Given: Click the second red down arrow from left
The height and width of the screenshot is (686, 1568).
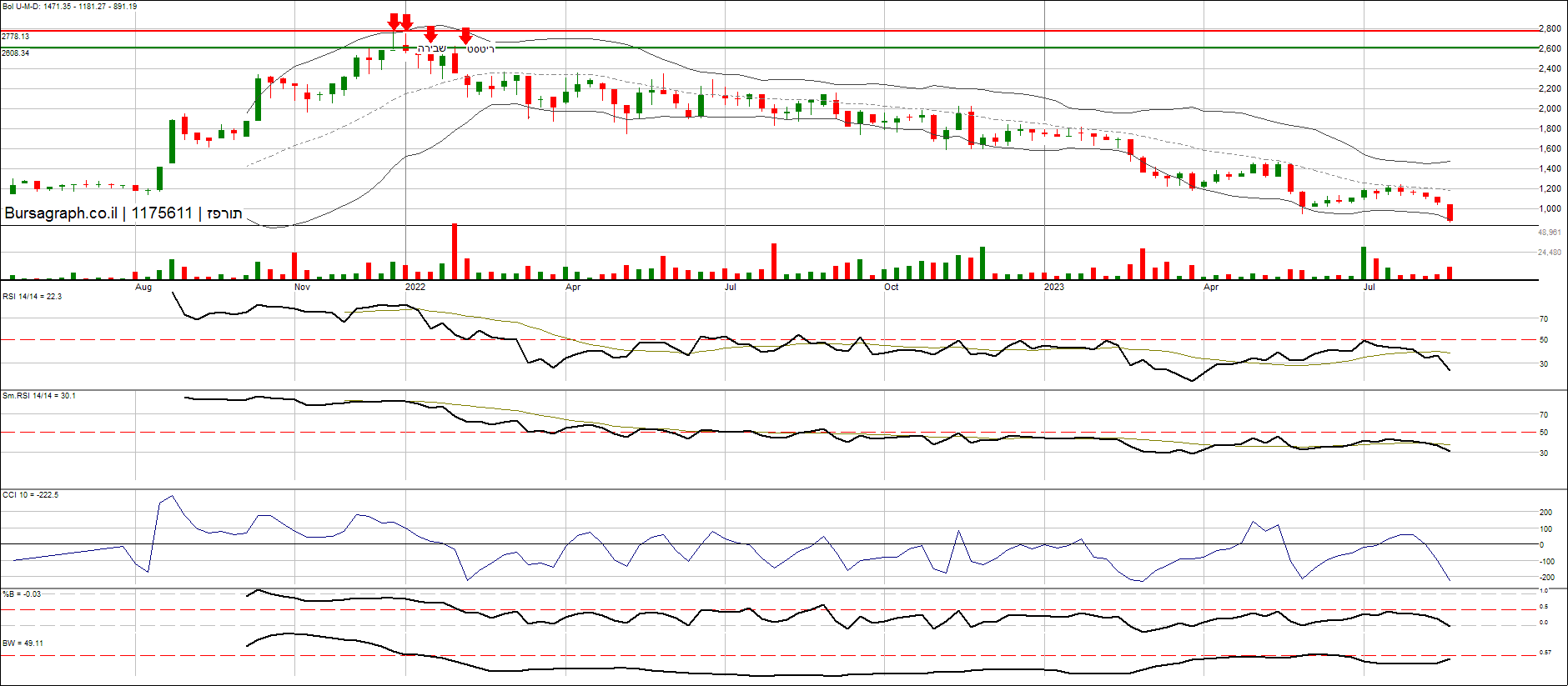Looking at the screenshot, I should 406,22.
